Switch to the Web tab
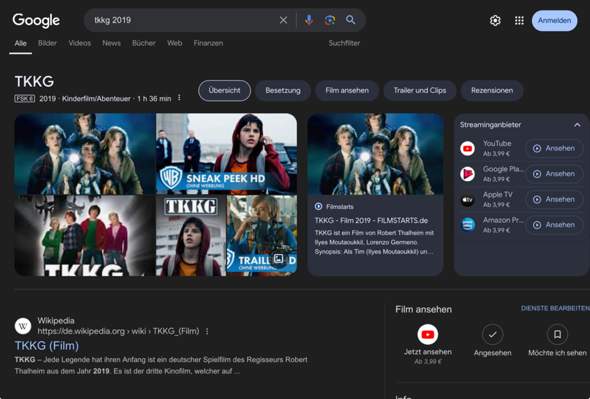 (175, 43)
